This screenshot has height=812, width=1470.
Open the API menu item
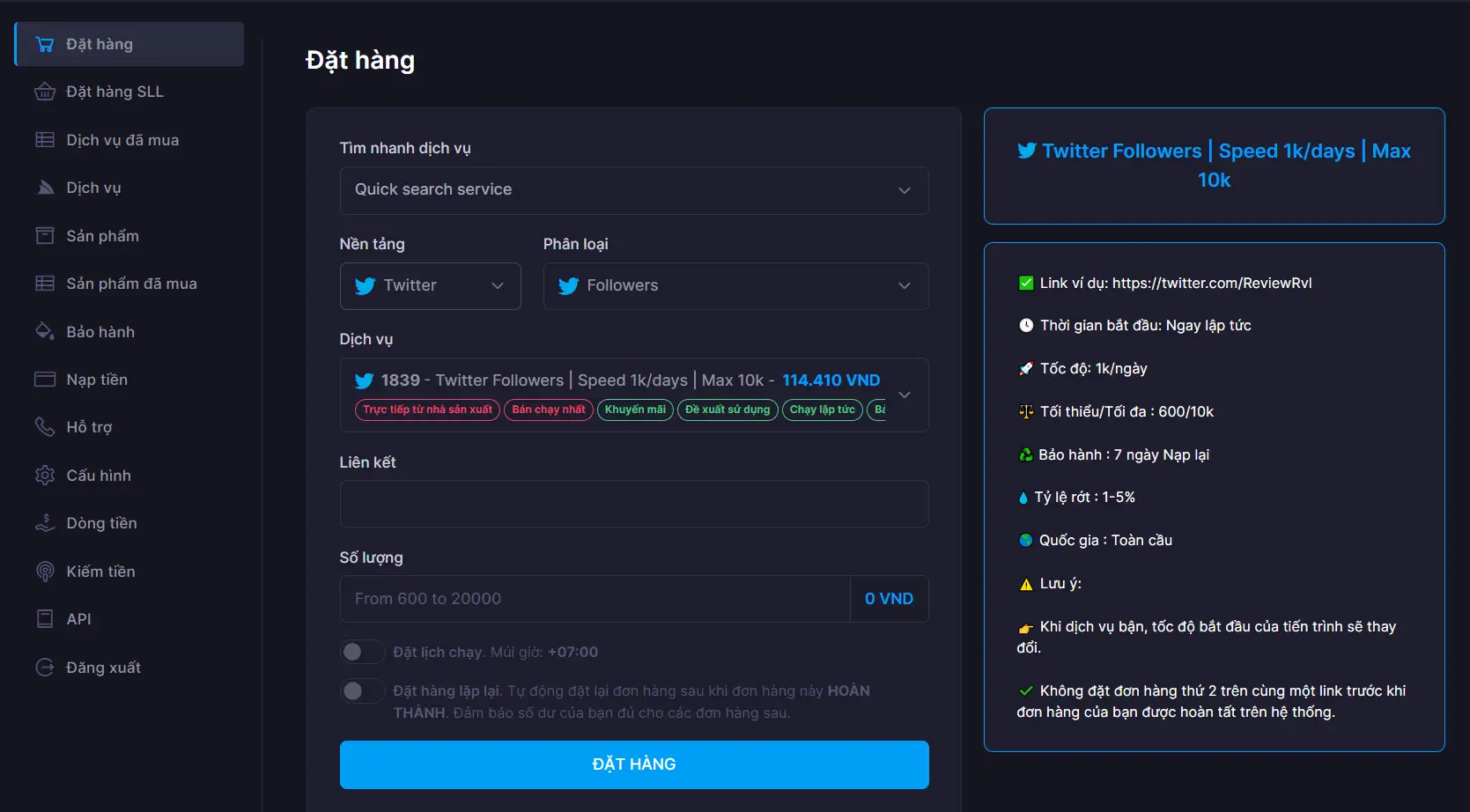pos(78,619)
